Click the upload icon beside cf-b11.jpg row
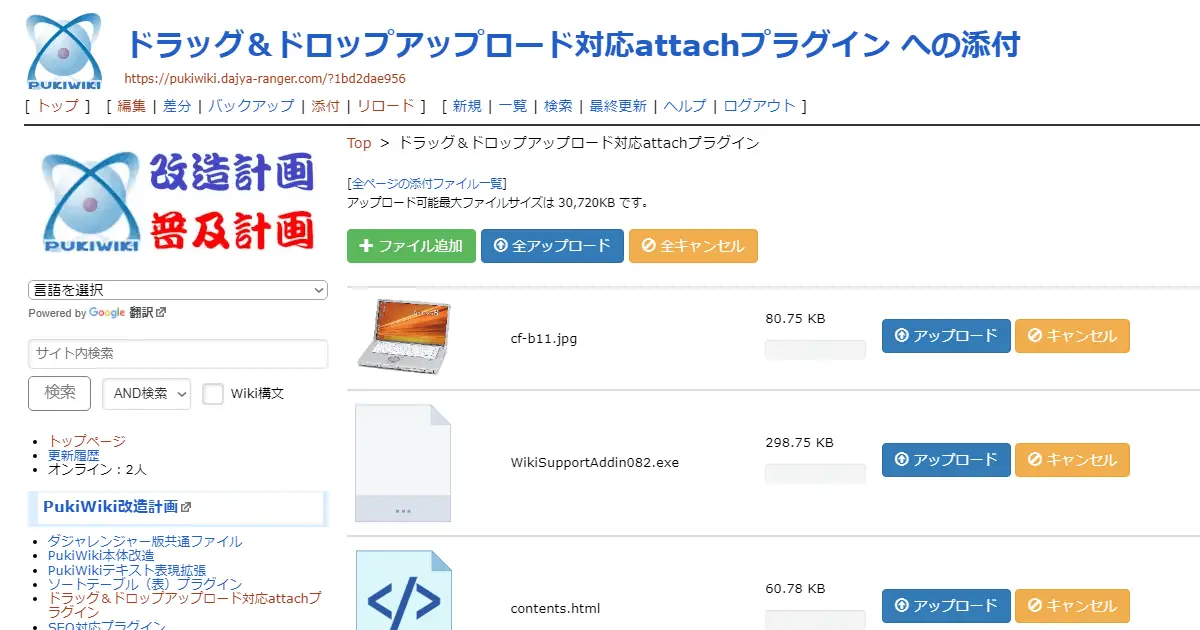Image resolution: width=1200 pixels, height=630 pixels. coord(901,335)
